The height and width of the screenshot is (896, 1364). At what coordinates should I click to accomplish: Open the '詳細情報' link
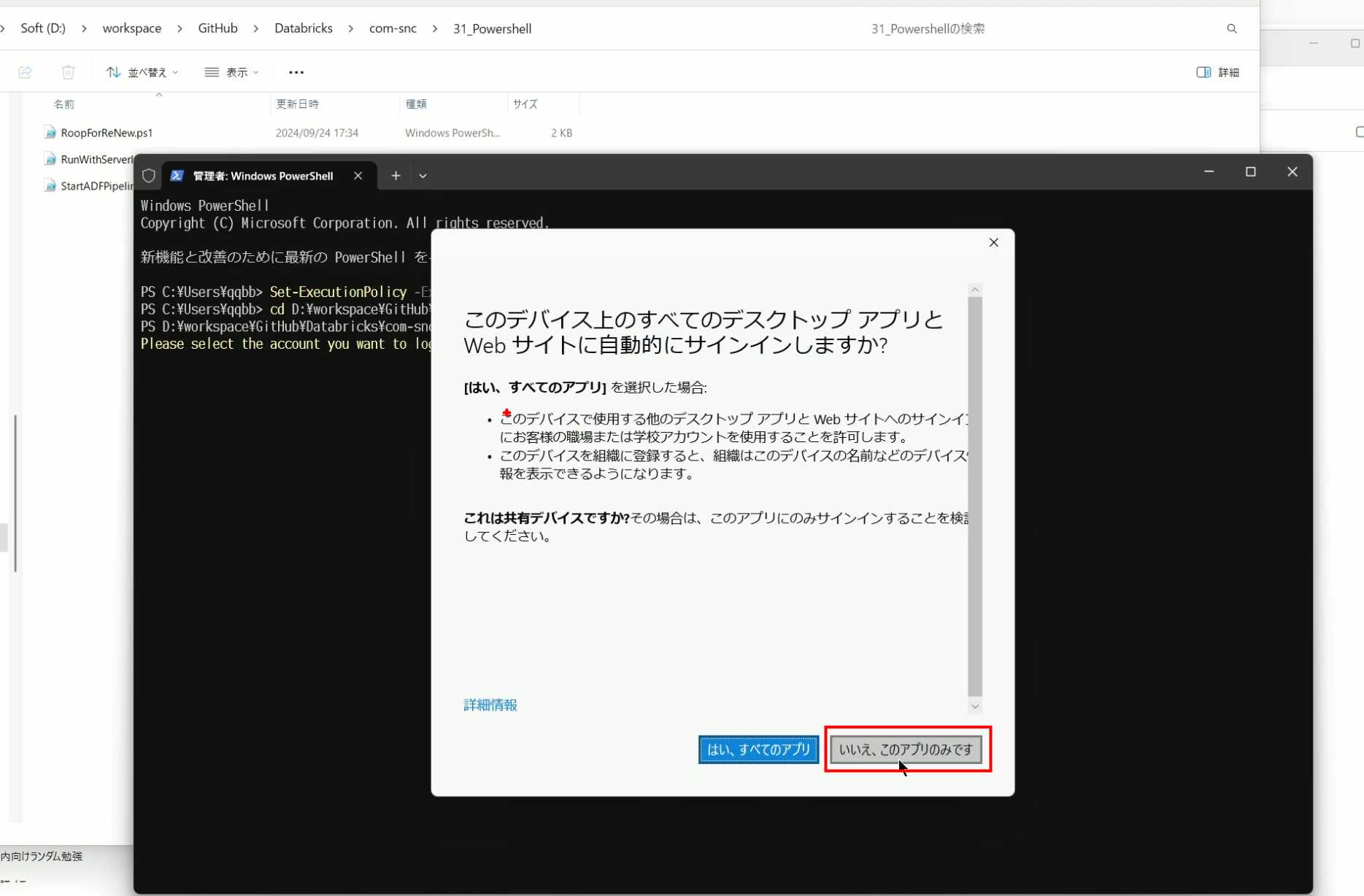pos(490,705)
